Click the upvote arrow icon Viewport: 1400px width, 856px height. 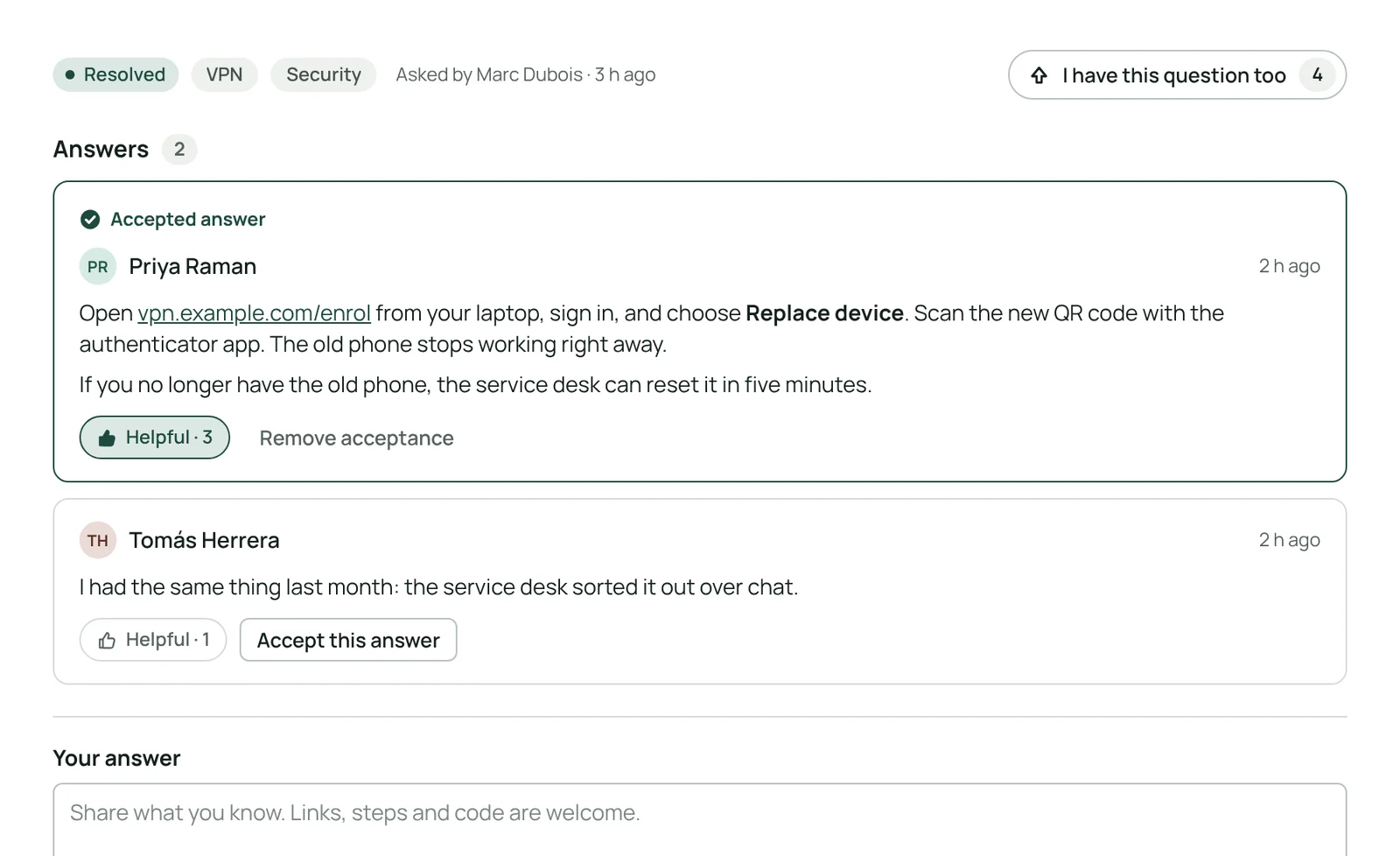[x=1039, y=75]
